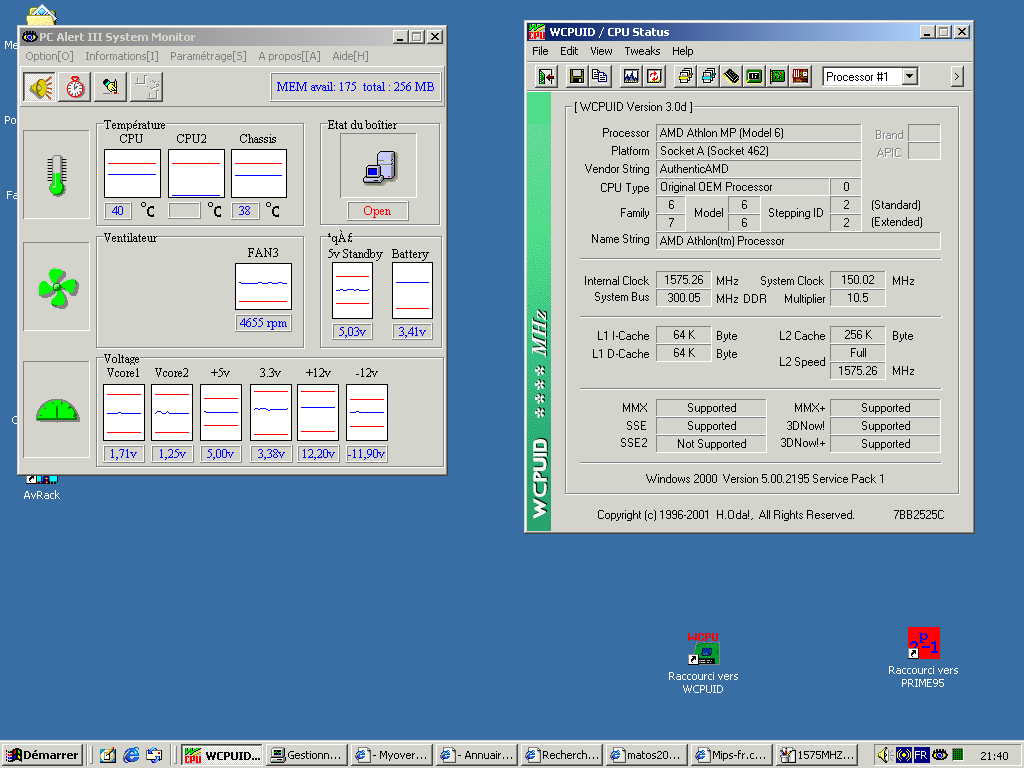Switch to the Myover... taskbar button
Image resolution: width=1024 pixels, height=768 pixels.
point(392,755)
